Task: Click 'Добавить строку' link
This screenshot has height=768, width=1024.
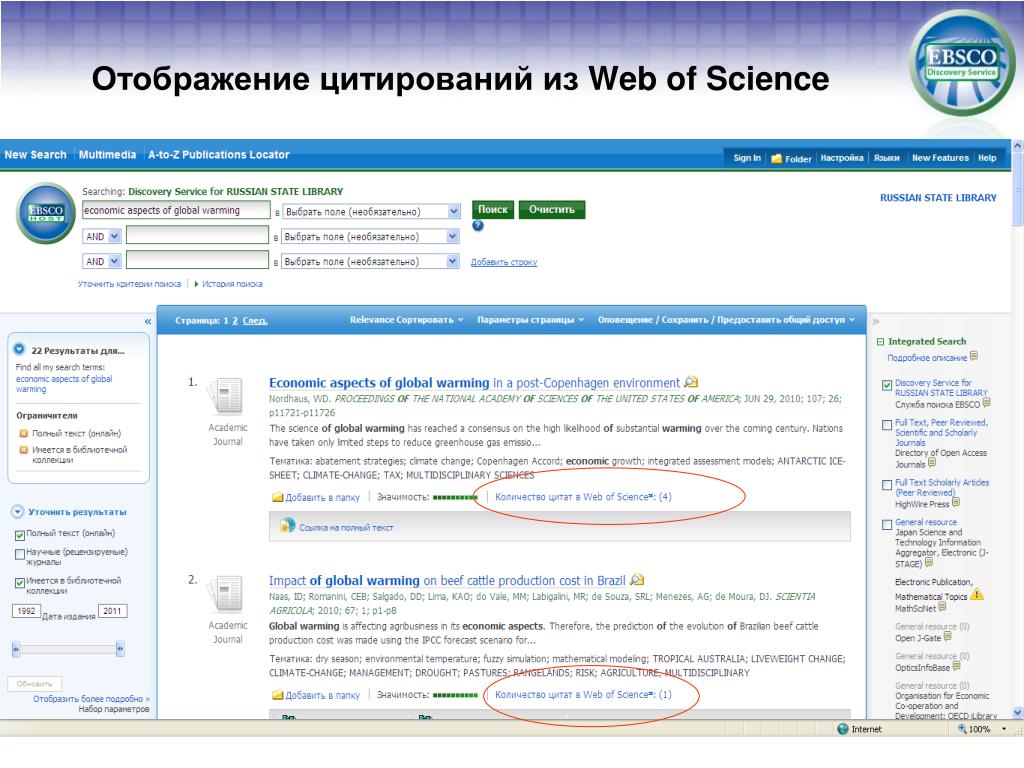Action: click(504, 262)
